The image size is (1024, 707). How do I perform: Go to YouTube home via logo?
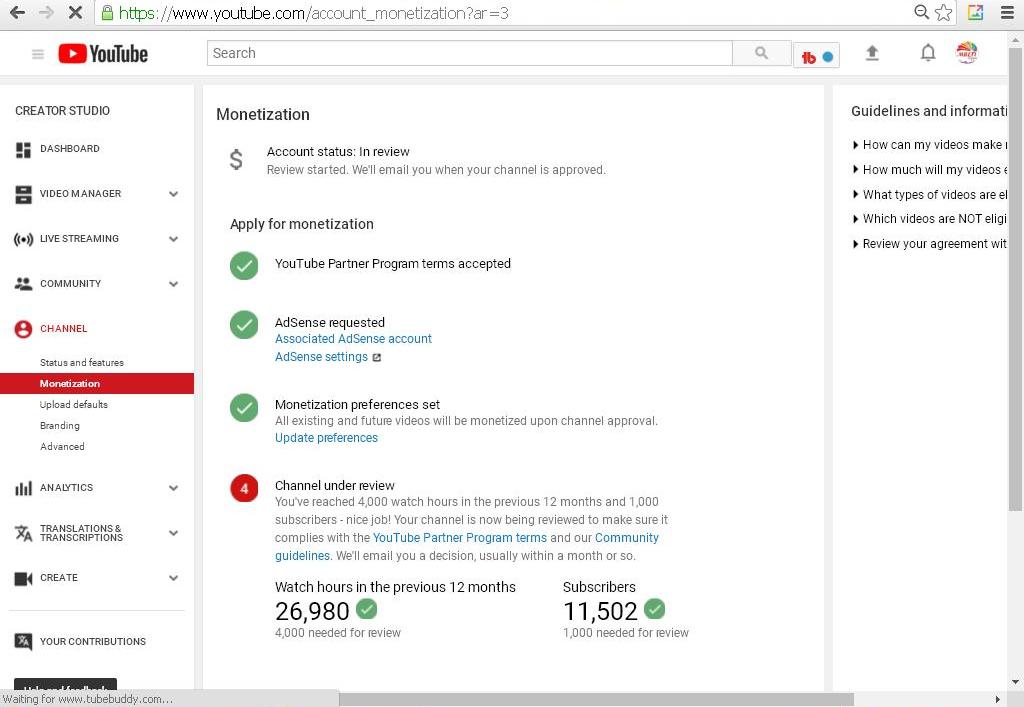click(103, 54)
